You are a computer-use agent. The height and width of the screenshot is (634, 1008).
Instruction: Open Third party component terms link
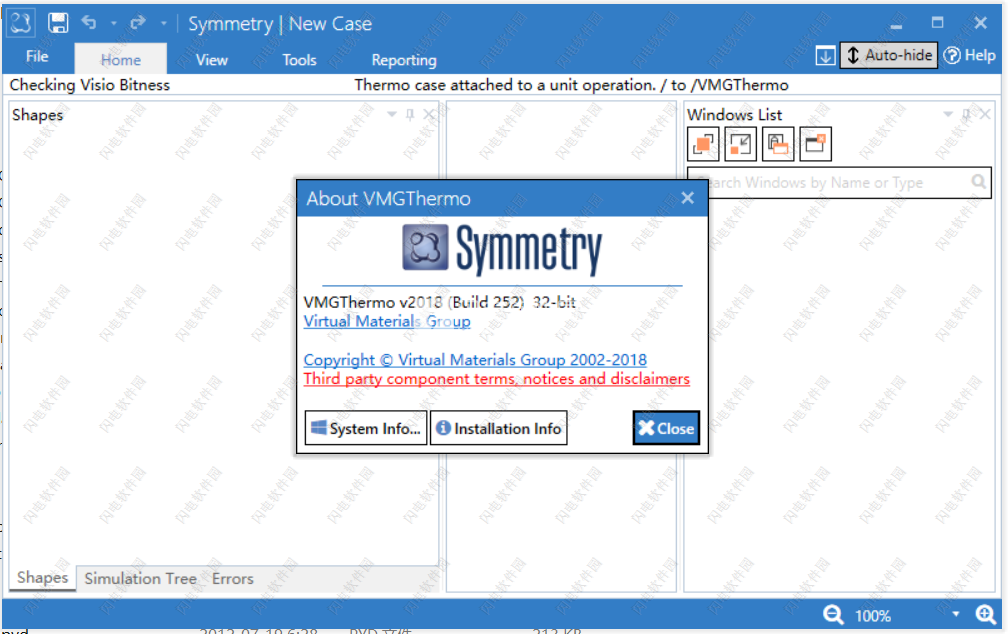point(496,379)
